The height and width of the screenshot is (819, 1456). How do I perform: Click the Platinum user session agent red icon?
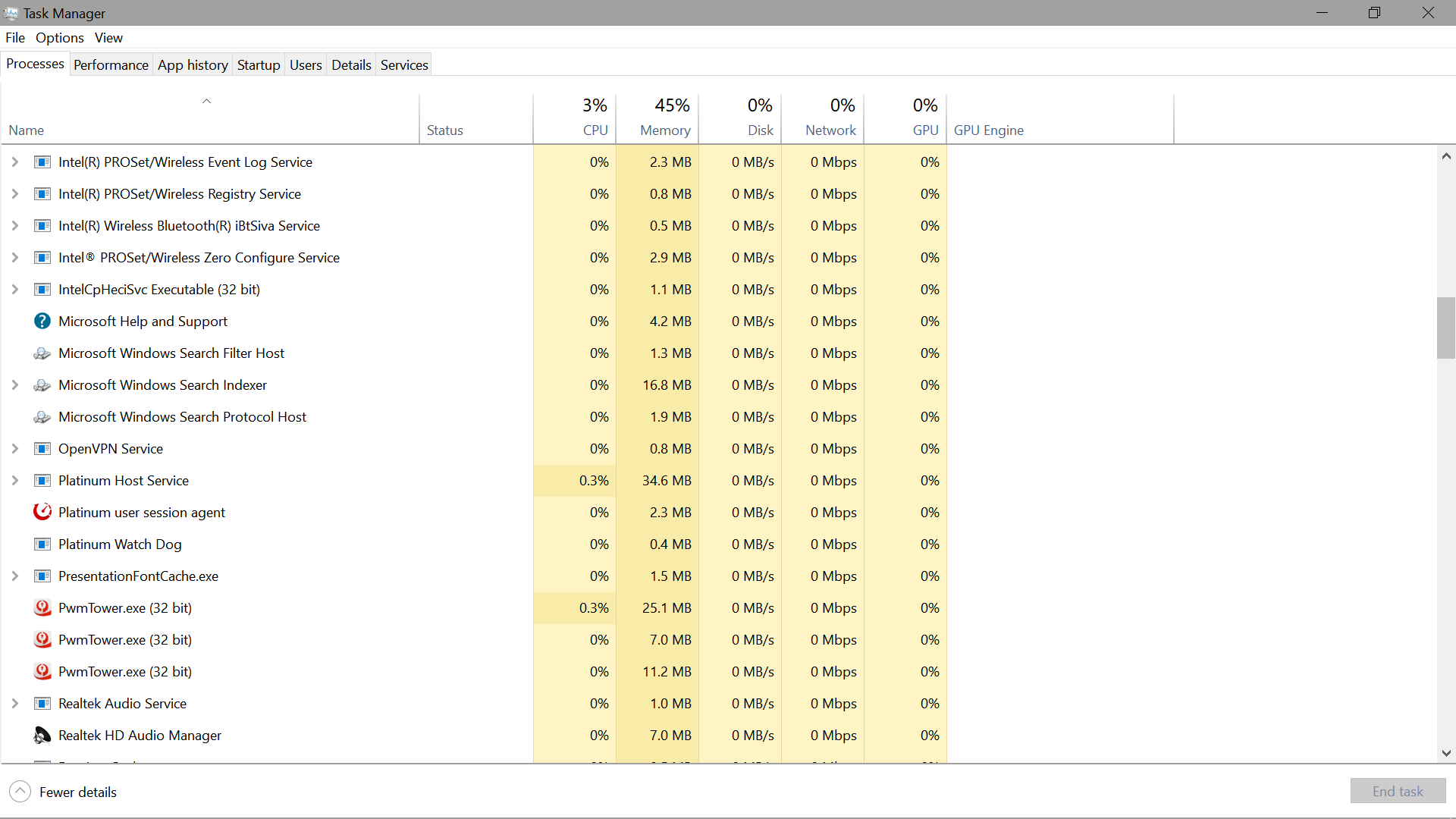(42, 512)
